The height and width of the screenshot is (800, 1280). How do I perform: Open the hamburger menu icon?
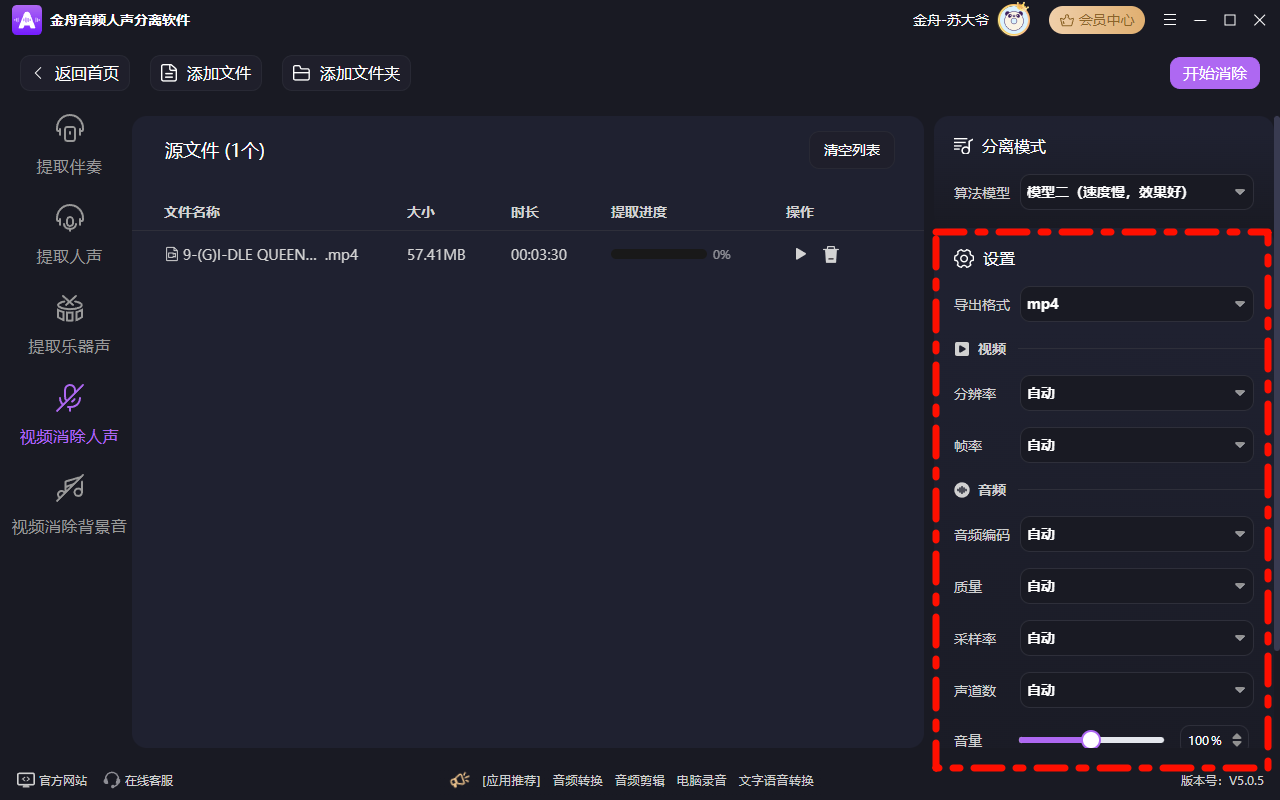(1170, 20)
